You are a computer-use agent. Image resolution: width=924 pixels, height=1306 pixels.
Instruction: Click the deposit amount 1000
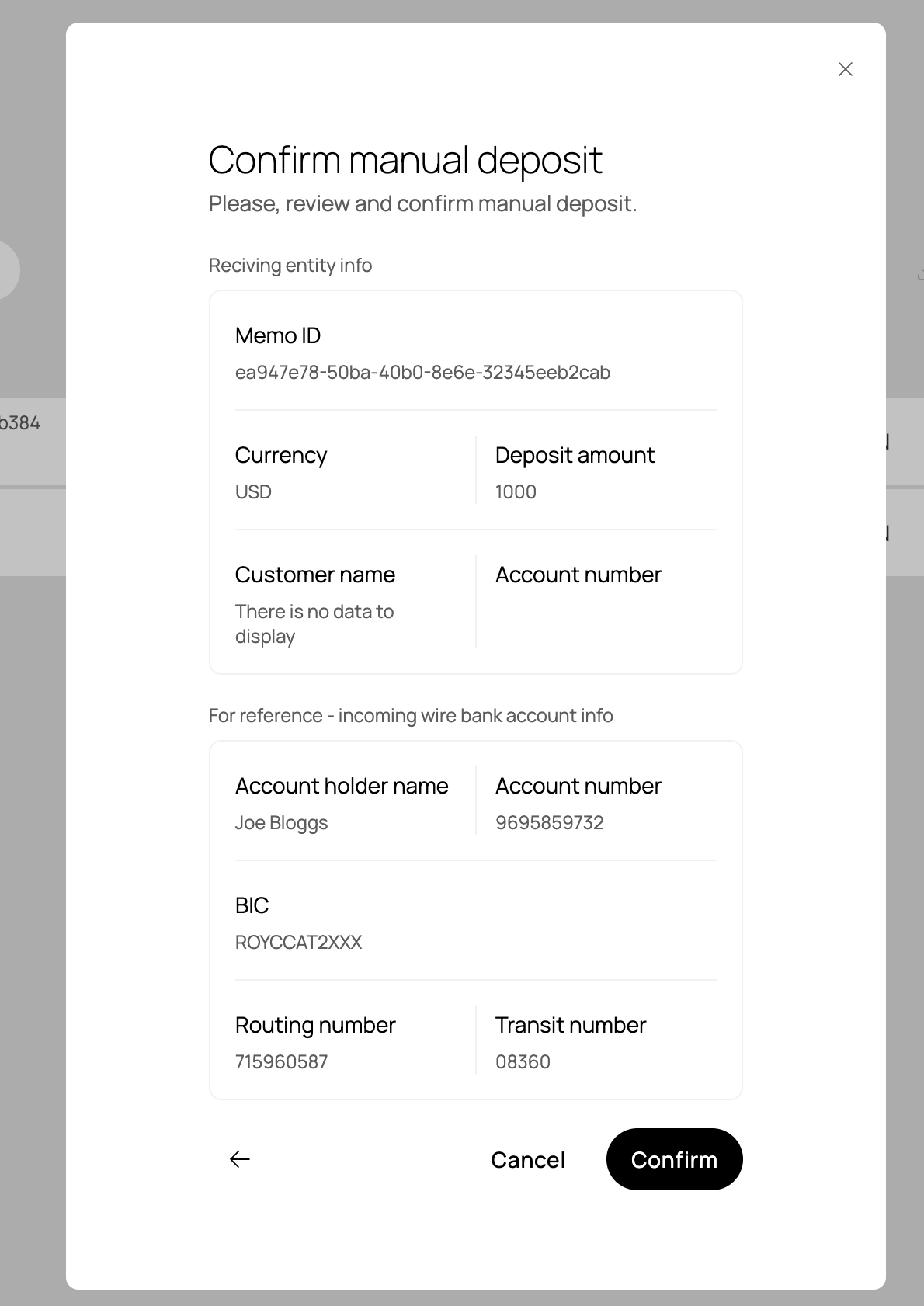516,492
